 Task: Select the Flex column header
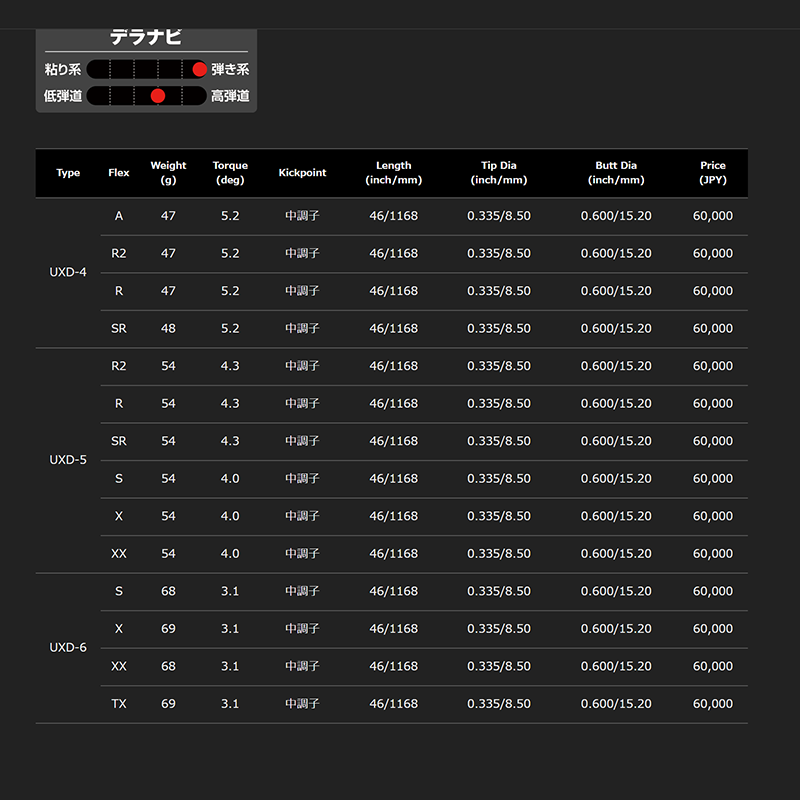point(119,173)
